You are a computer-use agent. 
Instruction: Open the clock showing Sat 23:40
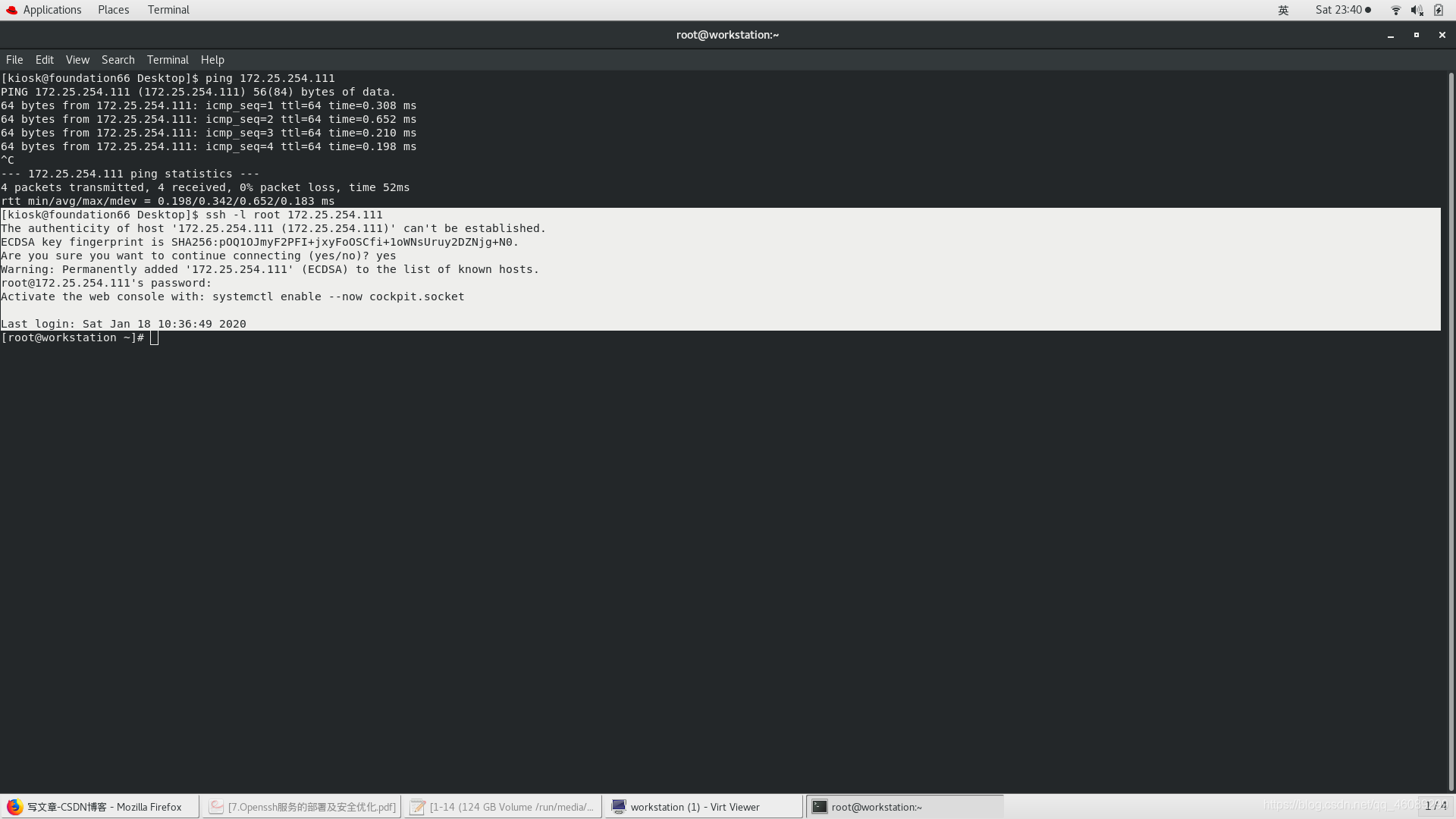point(1343,10)
